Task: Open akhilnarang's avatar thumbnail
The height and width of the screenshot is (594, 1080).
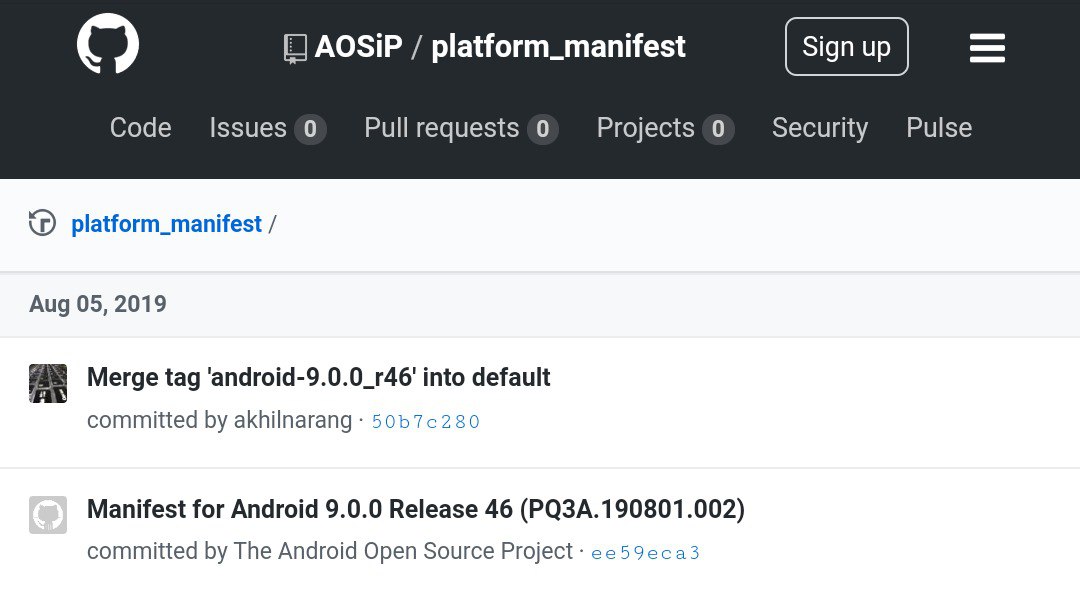Action: click(48, 383)
